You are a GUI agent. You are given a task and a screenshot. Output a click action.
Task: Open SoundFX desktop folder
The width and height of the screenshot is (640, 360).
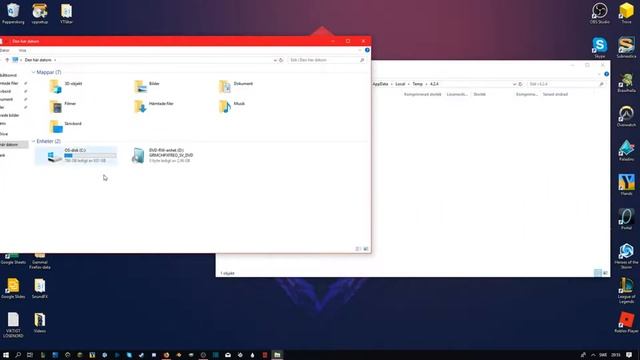coord(40,288)
